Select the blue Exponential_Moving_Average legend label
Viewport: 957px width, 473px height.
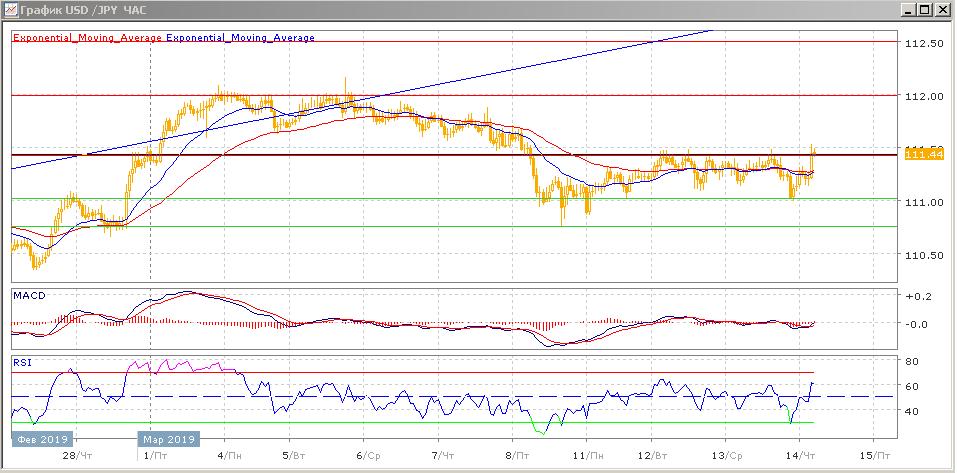(x=241, y=38)
